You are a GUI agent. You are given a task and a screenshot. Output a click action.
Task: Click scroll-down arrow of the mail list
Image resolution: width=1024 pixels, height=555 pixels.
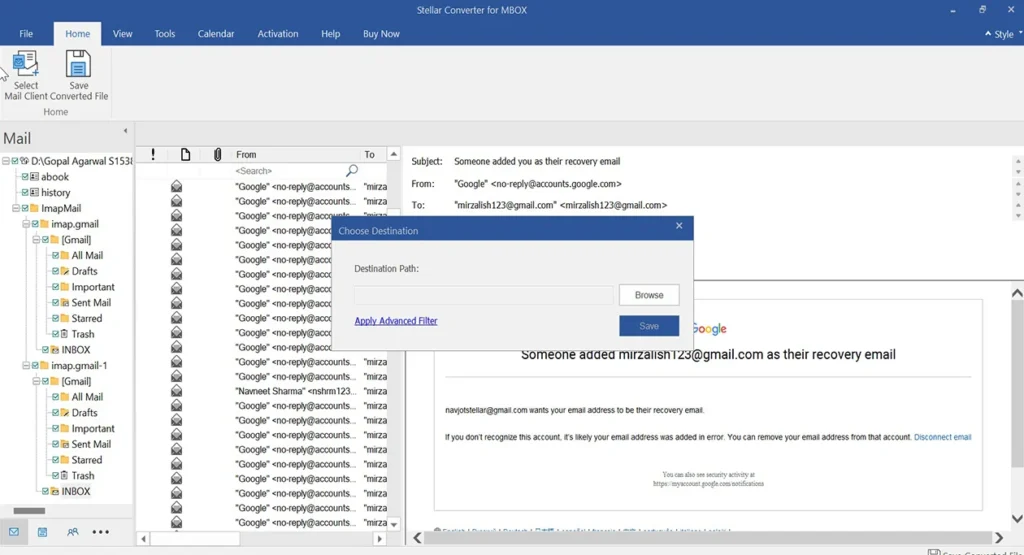(x=394, y=524)
